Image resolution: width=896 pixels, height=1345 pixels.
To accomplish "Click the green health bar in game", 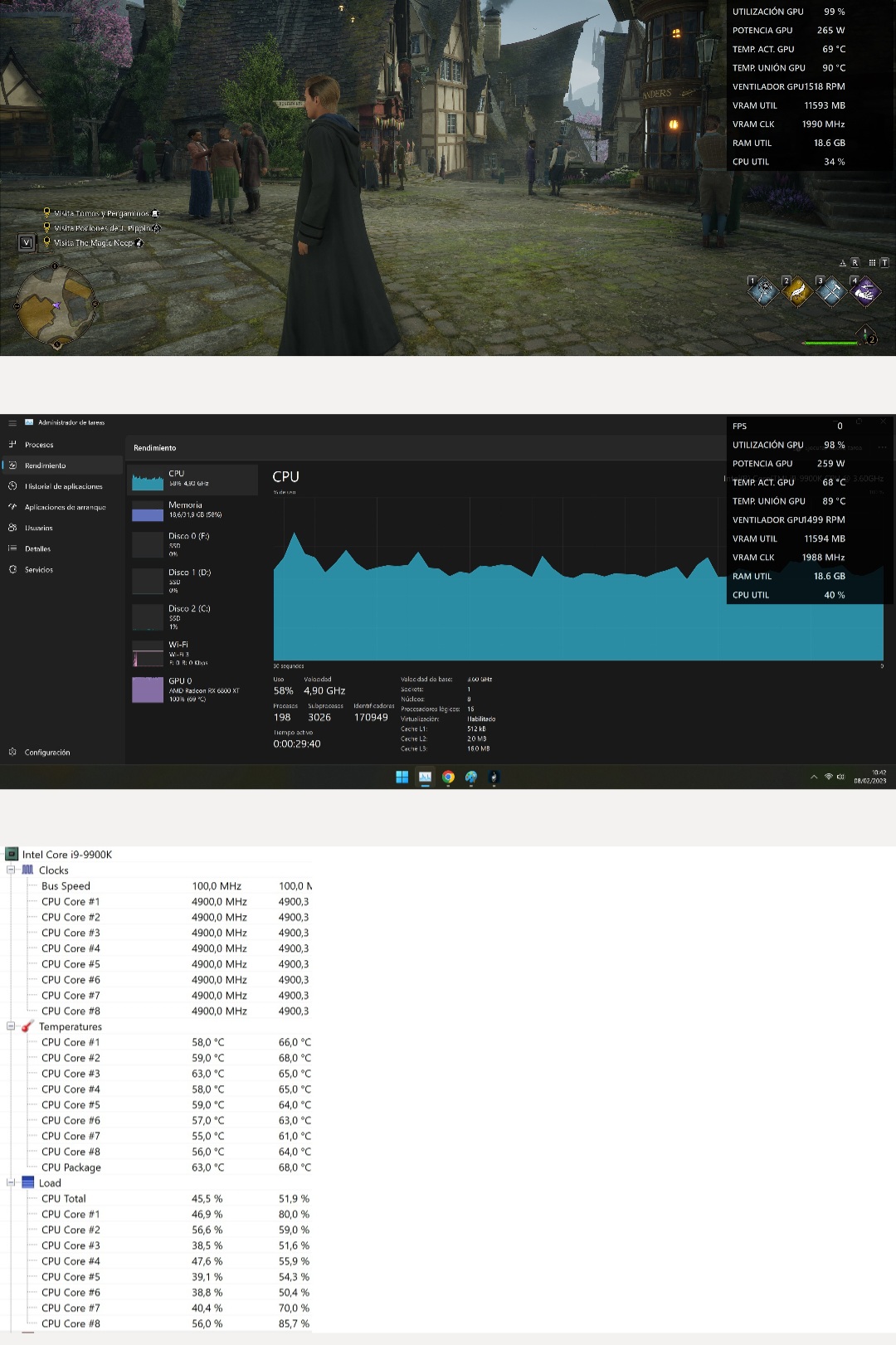I will pos(830,343).
